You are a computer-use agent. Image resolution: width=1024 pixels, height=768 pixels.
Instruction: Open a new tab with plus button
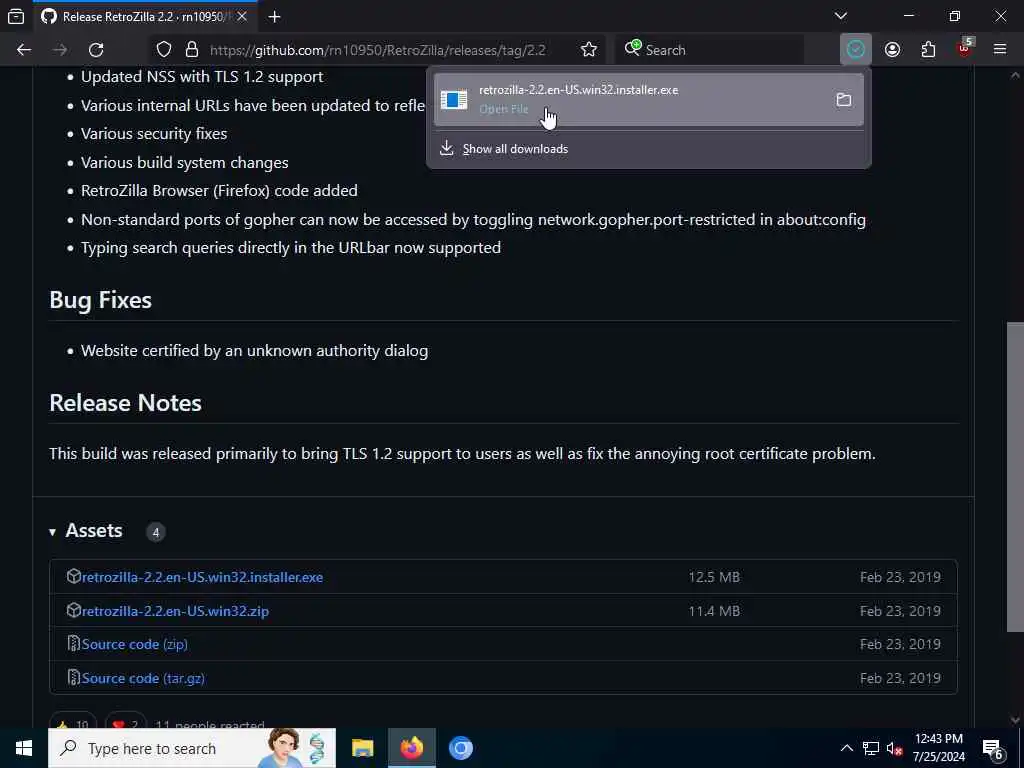tap(274, 16)
